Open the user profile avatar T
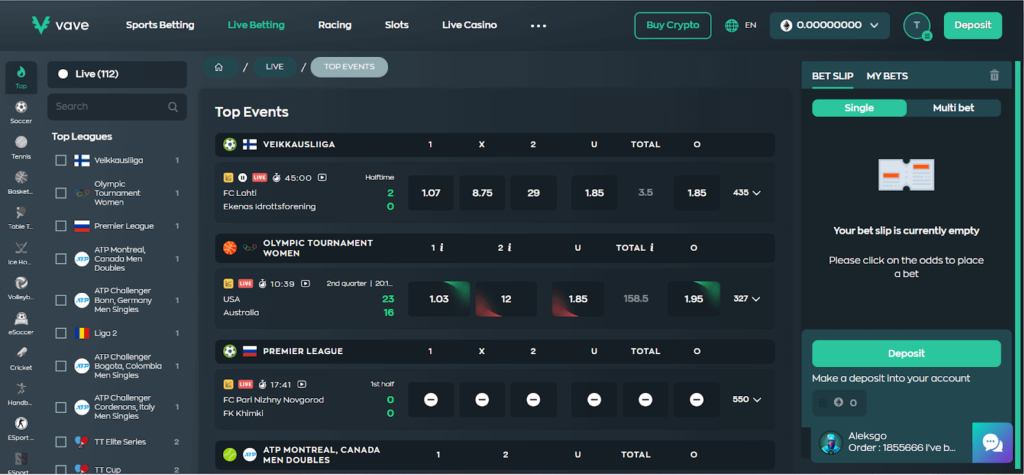This screenshot has height=475, width=1024. (x=917, y=25)
